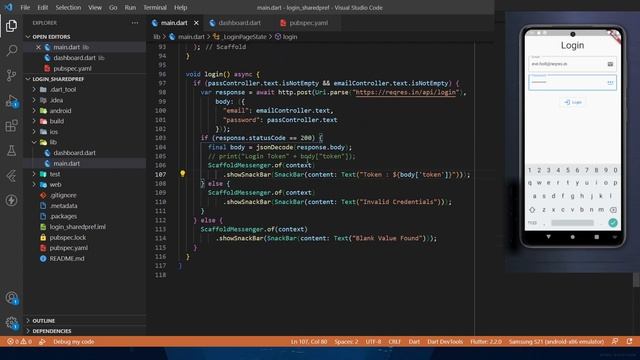Image resolution: width=640 pixels, height=360 pixels.
Task: Click the lightbulb code action on line 107
Action: point(182,174)
